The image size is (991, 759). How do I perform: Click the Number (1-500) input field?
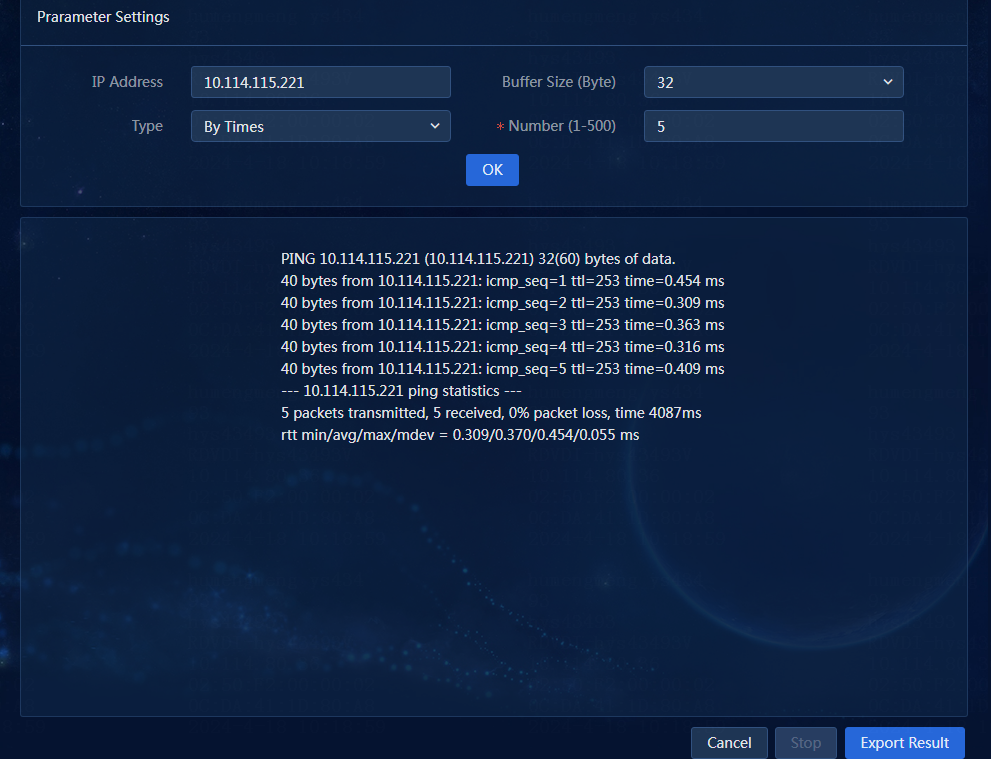tap(774, 126)
